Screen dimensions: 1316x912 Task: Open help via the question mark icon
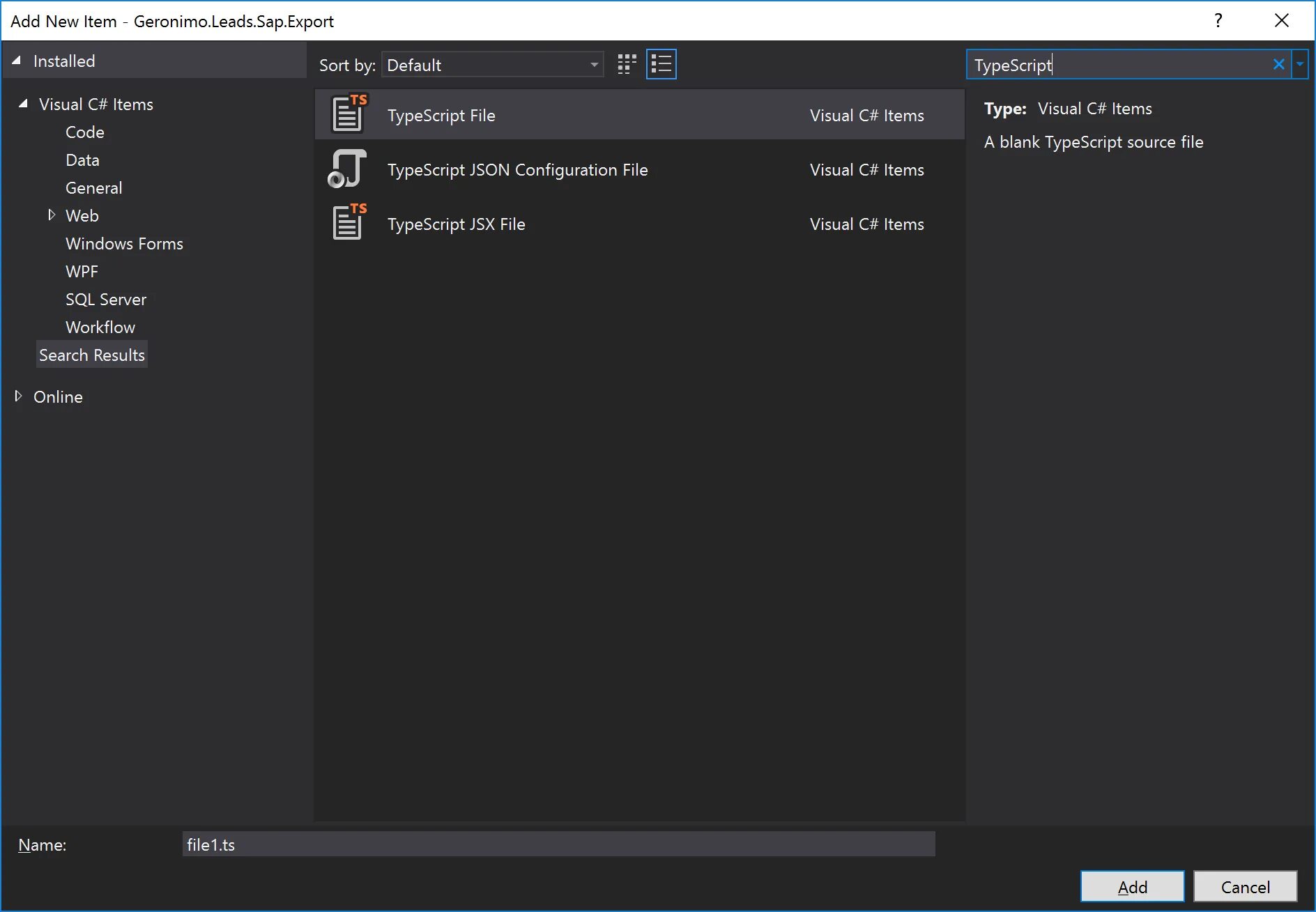1218,20
